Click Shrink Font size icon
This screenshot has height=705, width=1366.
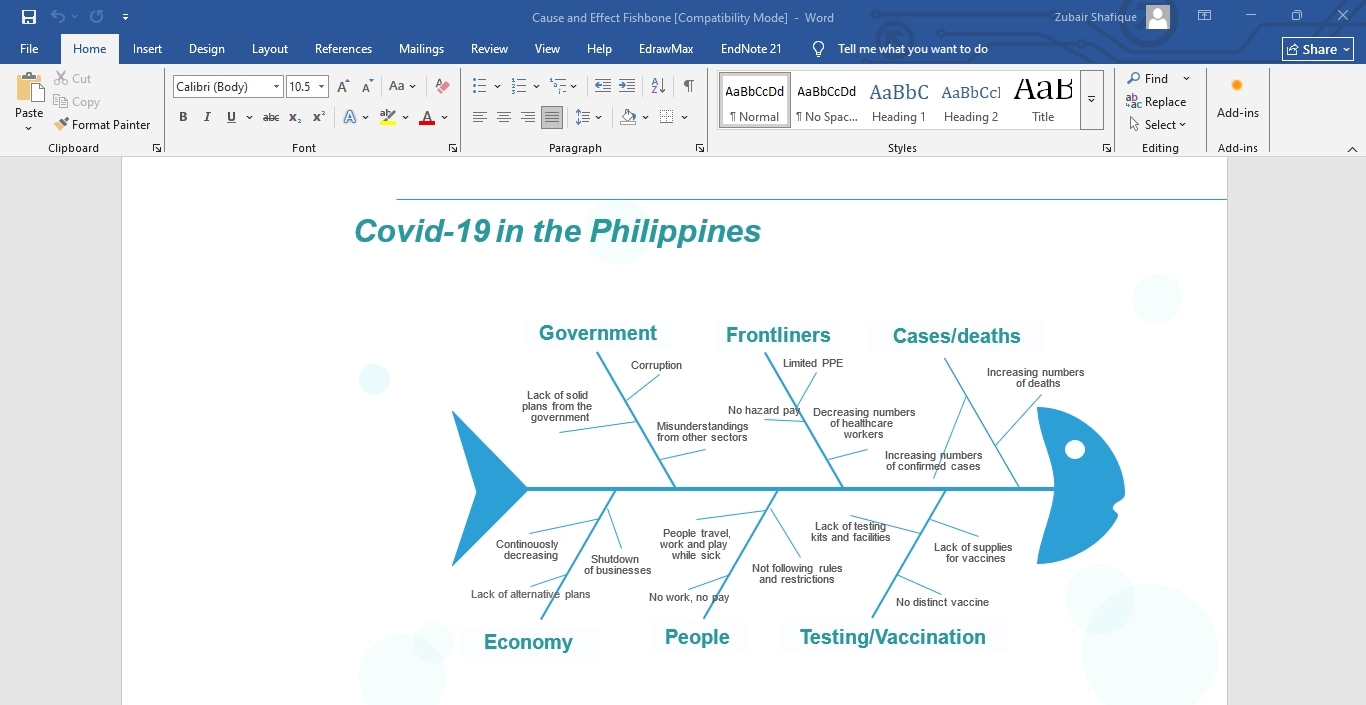(x=367, y=87)
